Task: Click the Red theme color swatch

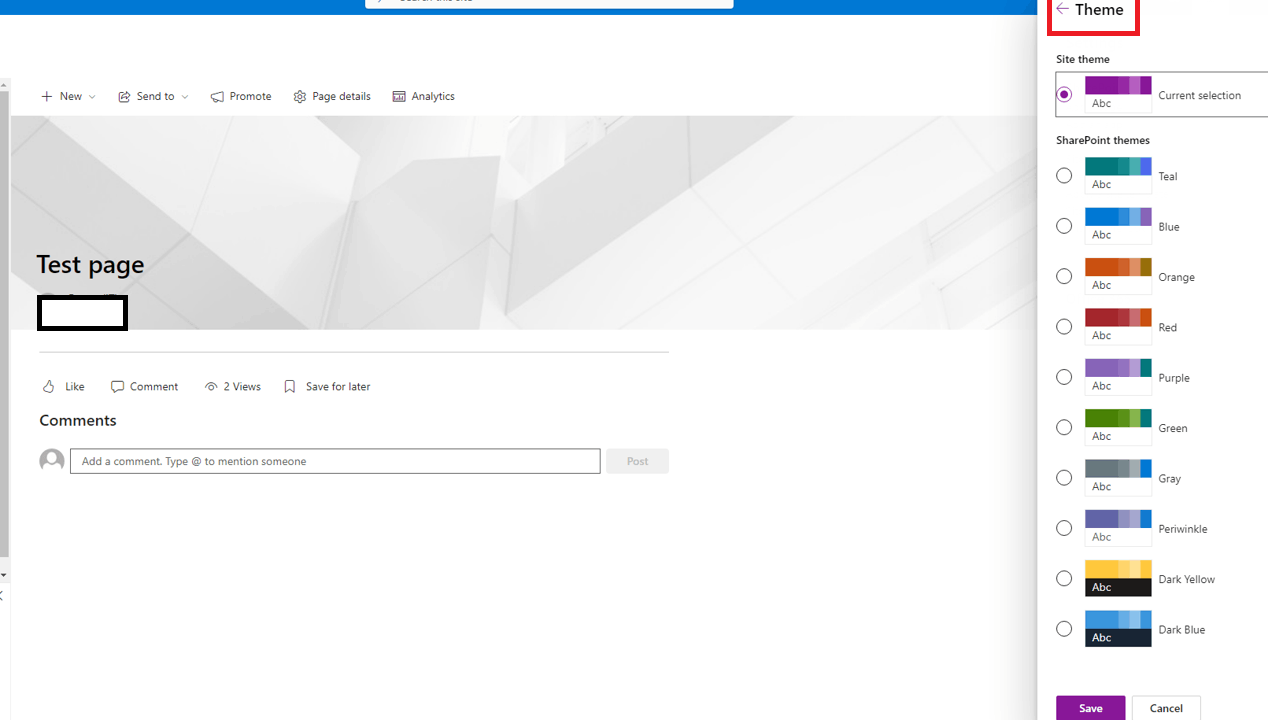Action: [x=1118, y=326]
